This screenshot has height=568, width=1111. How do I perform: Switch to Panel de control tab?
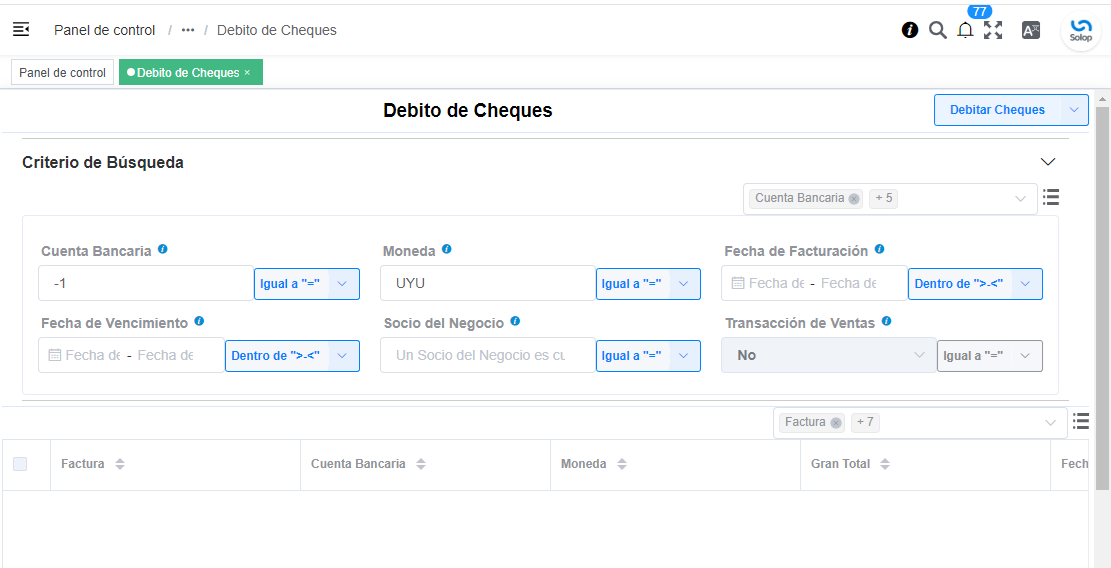pyautogui.click(x=62, y=72)
